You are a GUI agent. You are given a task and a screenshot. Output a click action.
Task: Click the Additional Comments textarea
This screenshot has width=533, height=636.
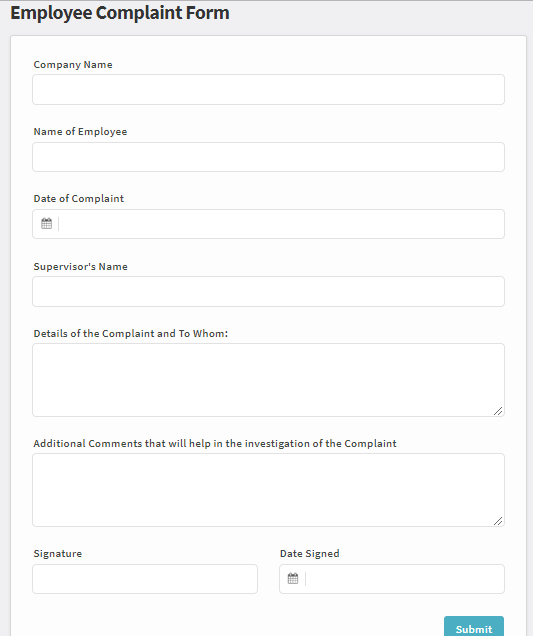coord(269,490)
